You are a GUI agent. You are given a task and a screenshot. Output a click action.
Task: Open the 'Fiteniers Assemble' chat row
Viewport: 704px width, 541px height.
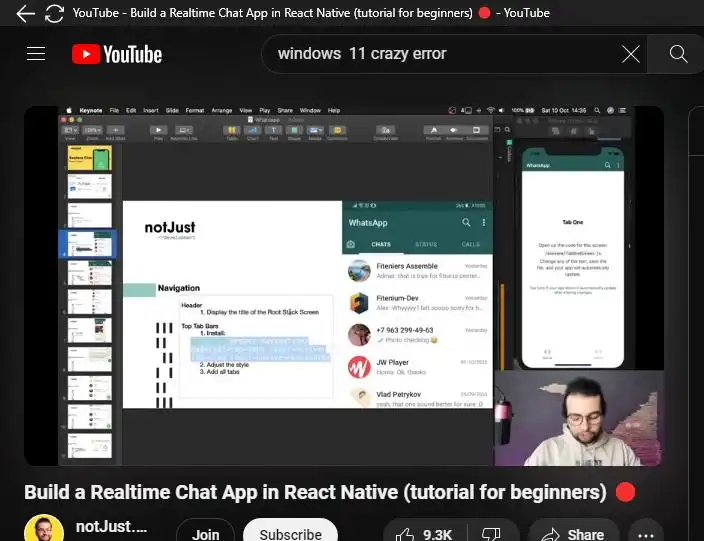(x=418, y=271)
